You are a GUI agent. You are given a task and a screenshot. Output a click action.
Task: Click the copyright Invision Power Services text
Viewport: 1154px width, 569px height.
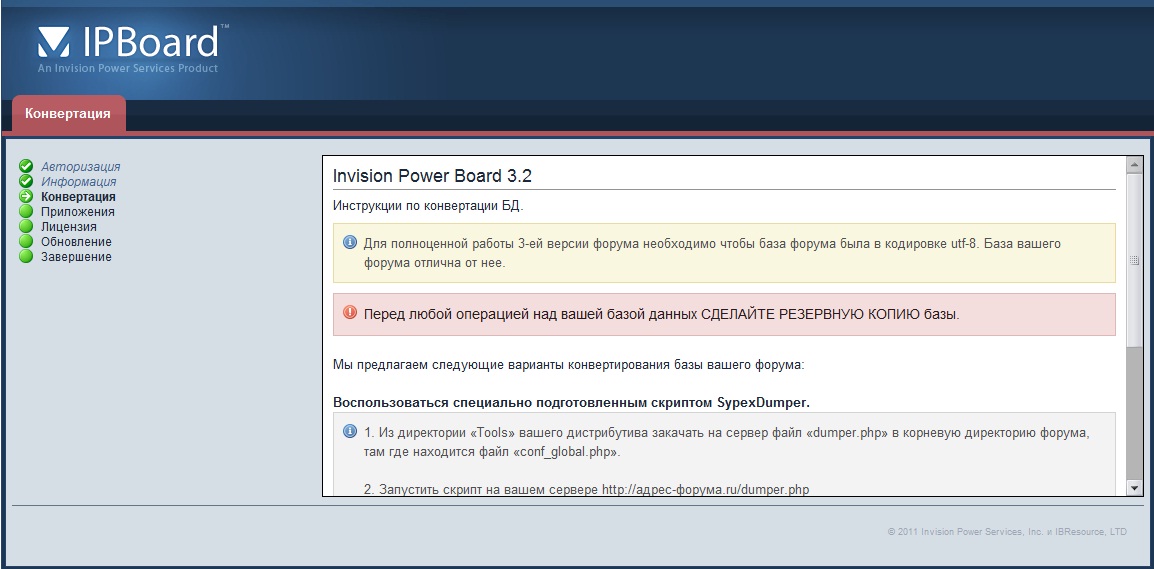pyautogui.click(x=1007, y=531)
